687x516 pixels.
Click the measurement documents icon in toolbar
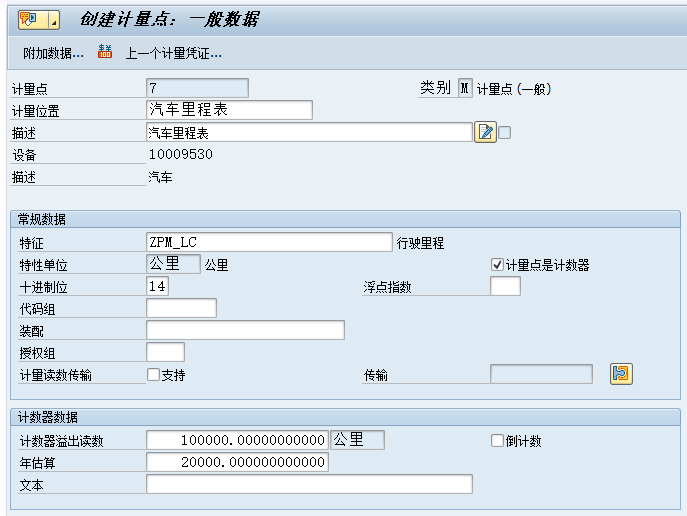click(105, 52)
